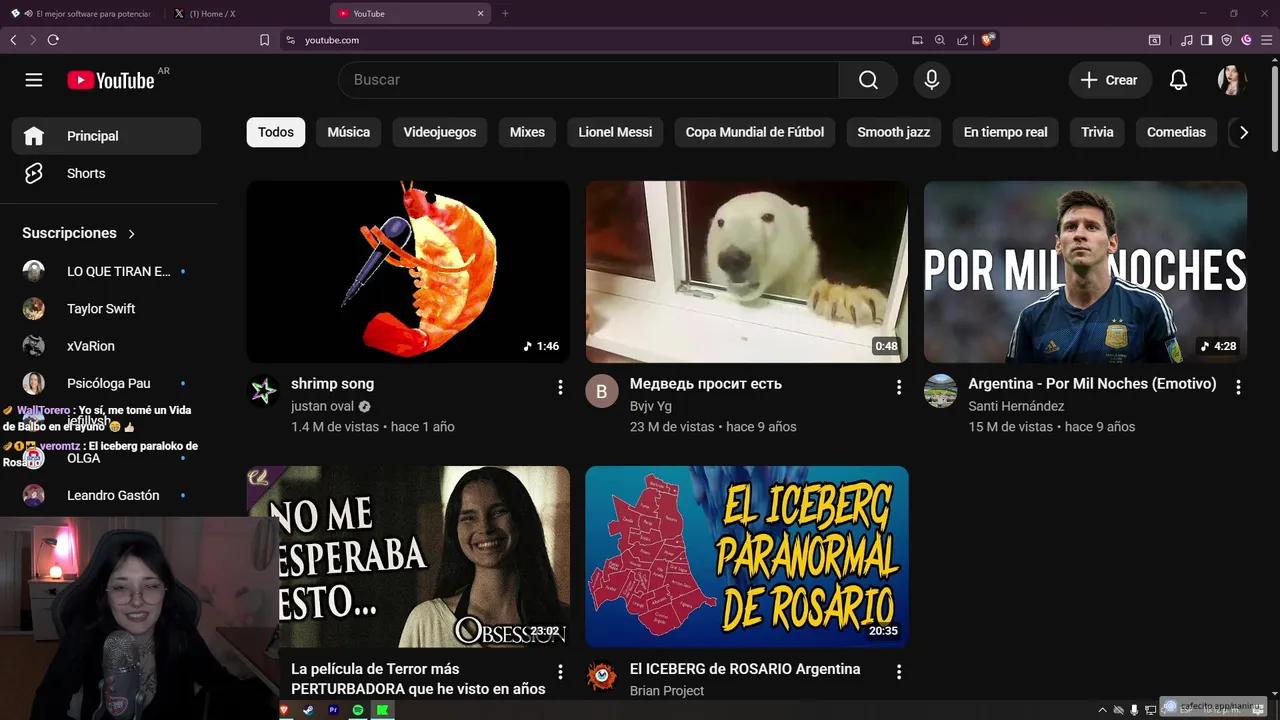Play the polar bear video thumbnail
This screenshot has width=1280, height=720.
pyautogui.click(x=747, y=271)
